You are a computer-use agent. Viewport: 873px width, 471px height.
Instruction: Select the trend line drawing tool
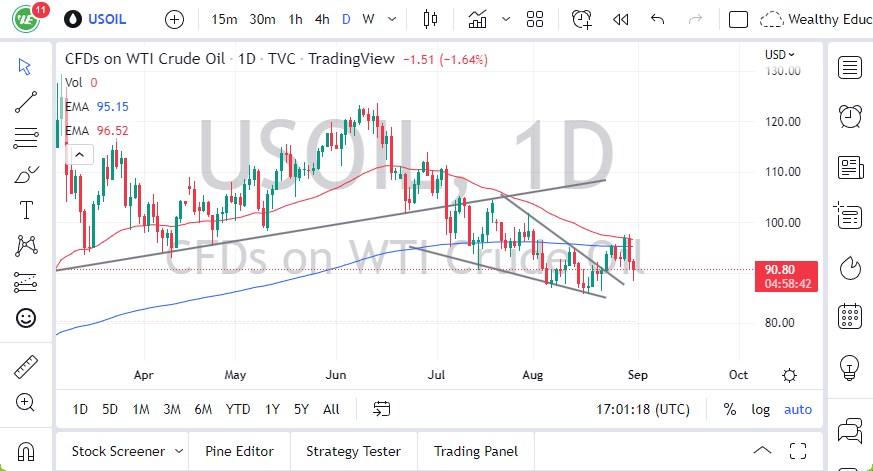26,100
